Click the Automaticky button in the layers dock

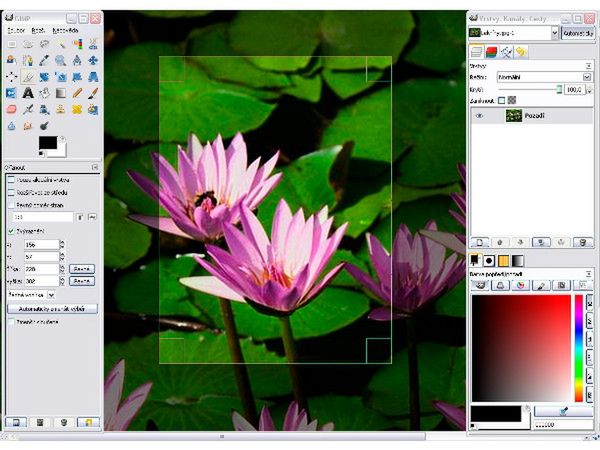coord(578,33)
